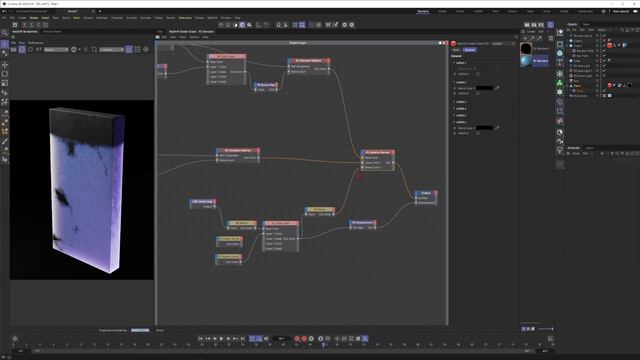Click the current frame field in timeline

281,339
